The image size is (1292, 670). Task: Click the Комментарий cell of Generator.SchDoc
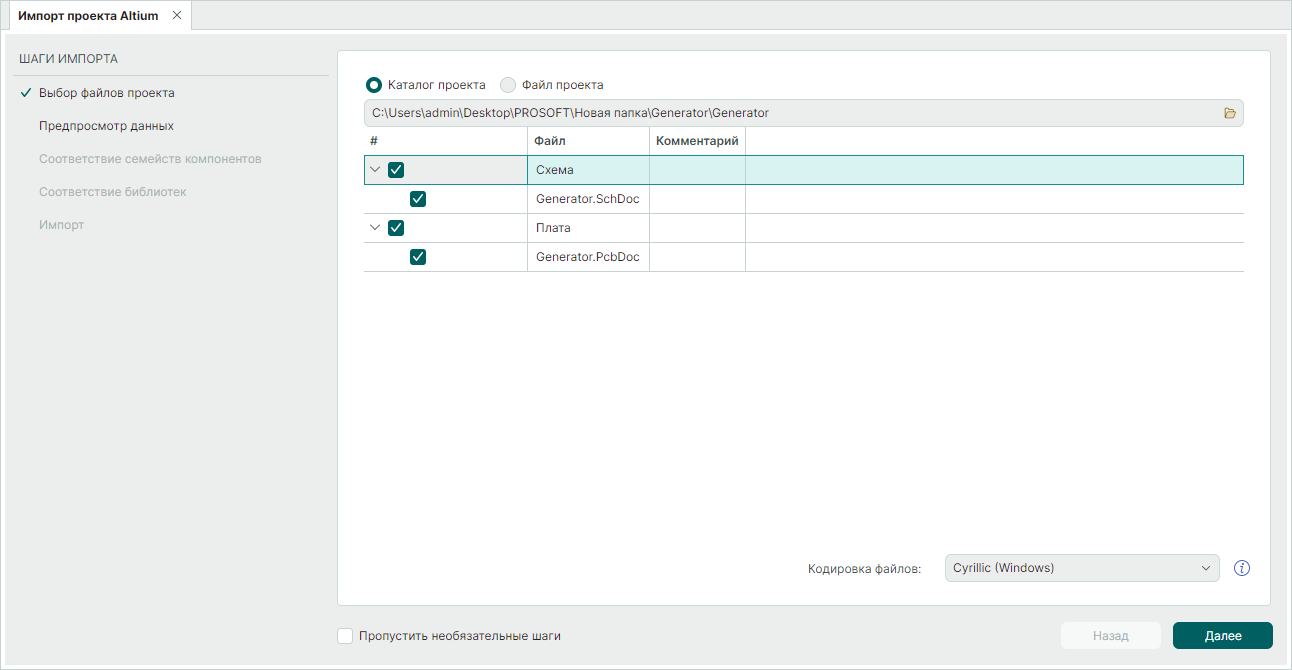697,199
